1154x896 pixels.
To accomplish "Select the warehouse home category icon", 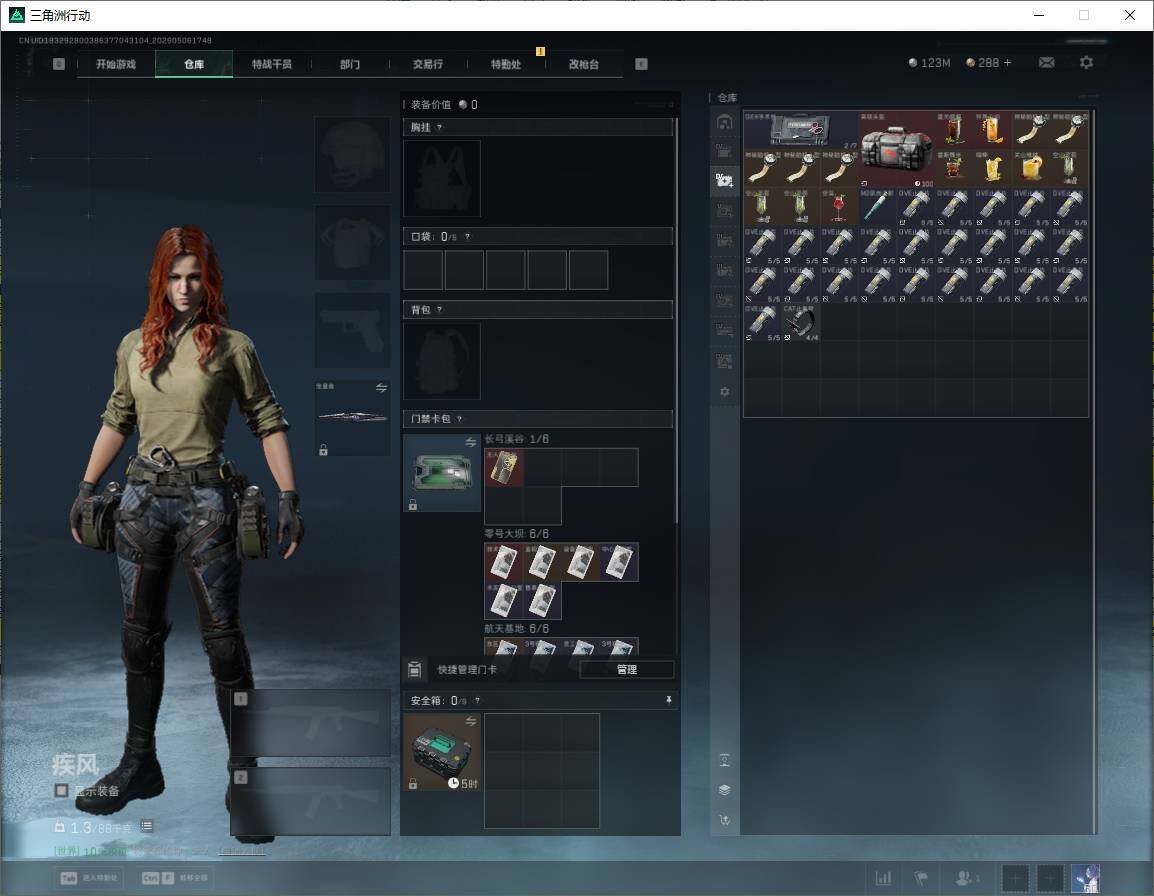I will [x=724, y=122].
